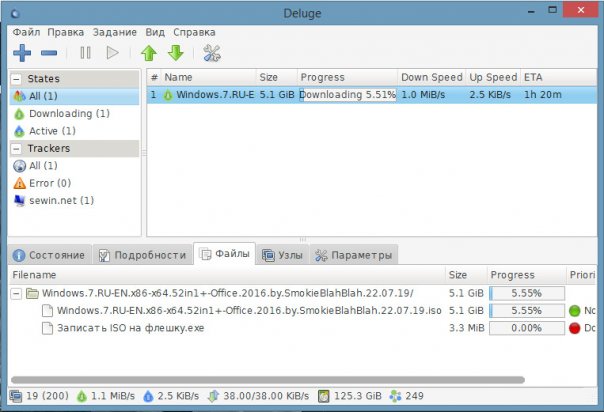Select the .iso file row
This screenshot has height=412, width=604.
point(302,311)
